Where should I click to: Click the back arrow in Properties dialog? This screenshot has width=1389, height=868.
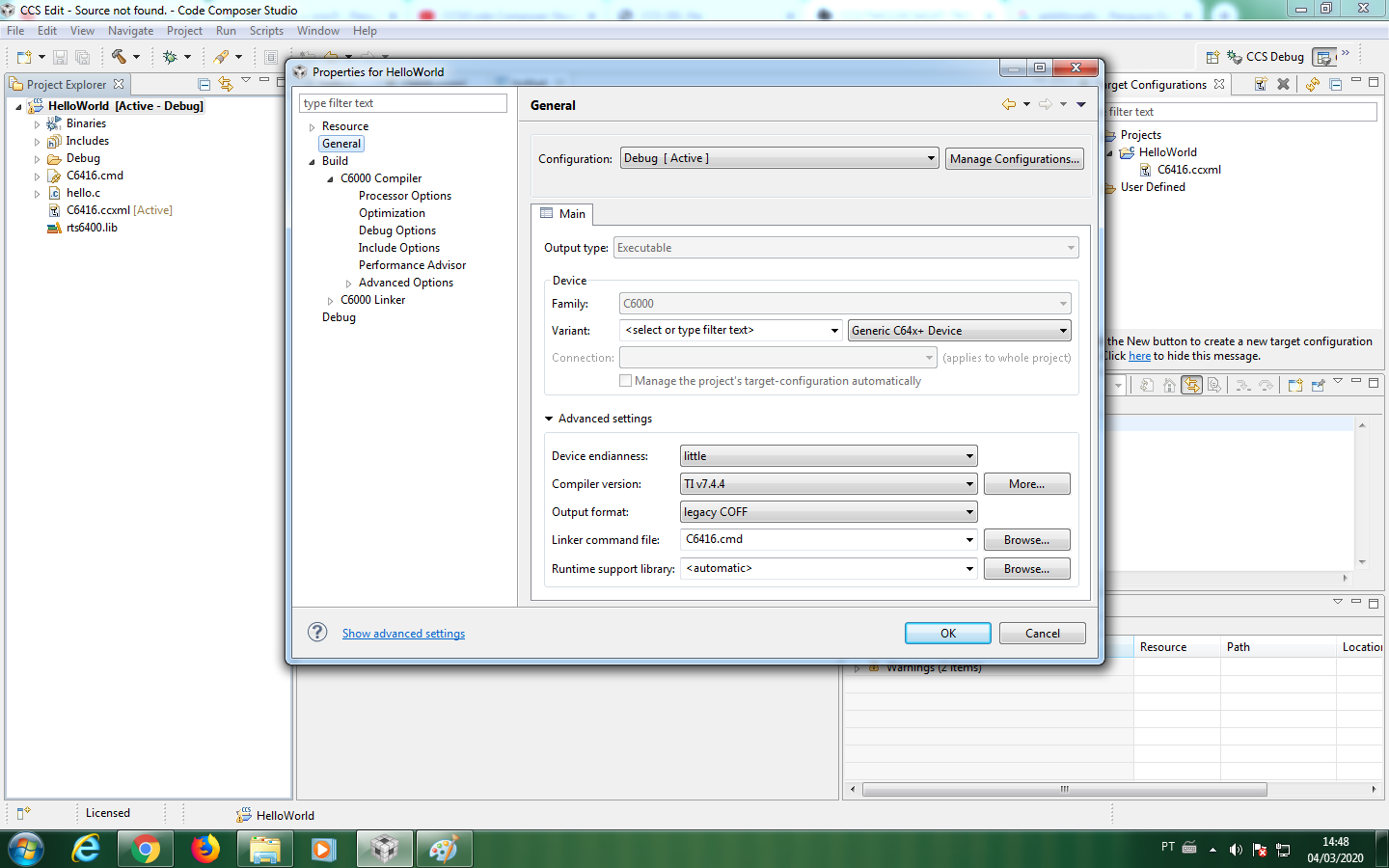pos(1009,104)
